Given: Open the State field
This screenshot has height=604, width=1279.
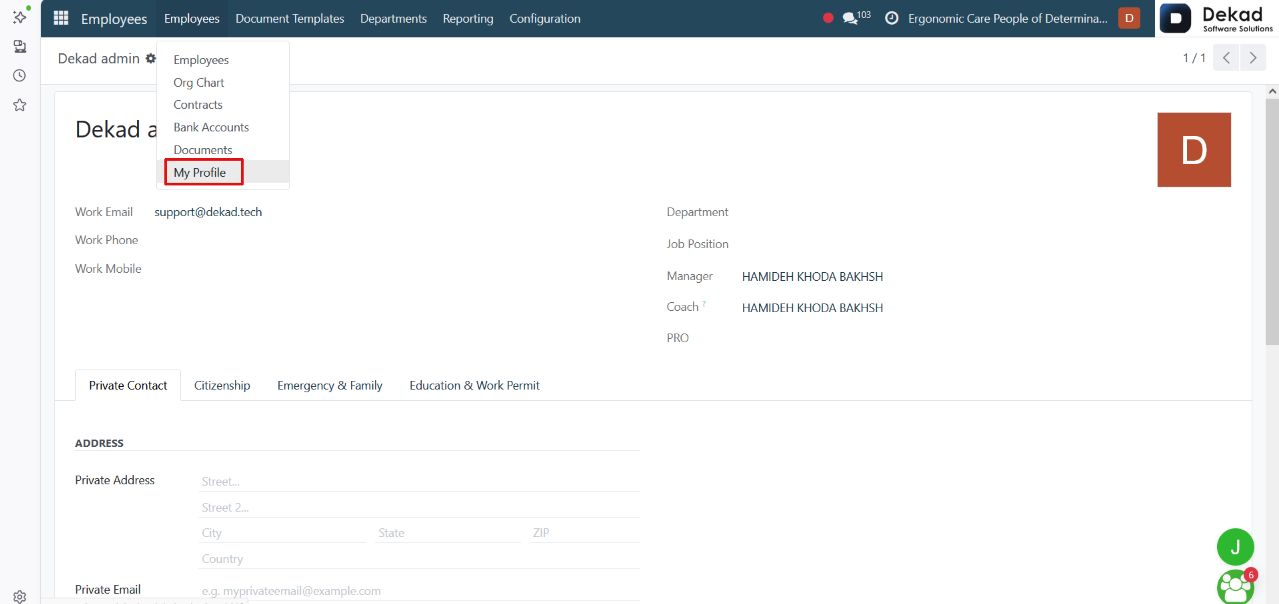Looking at the screenshot, I should coord(448,533).
